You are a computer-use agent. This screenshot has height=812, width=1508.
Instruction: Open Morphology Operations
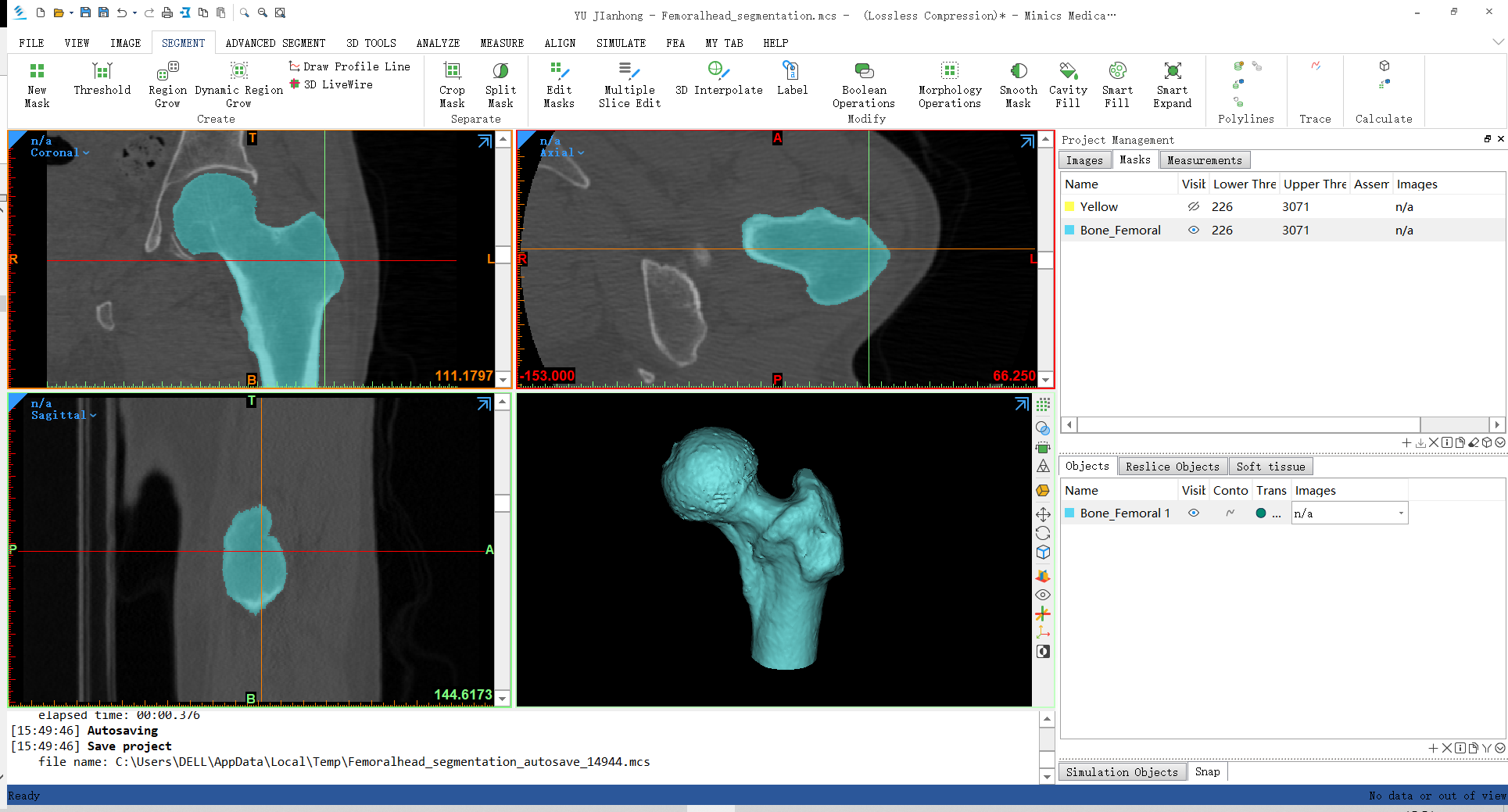point(949,84)
